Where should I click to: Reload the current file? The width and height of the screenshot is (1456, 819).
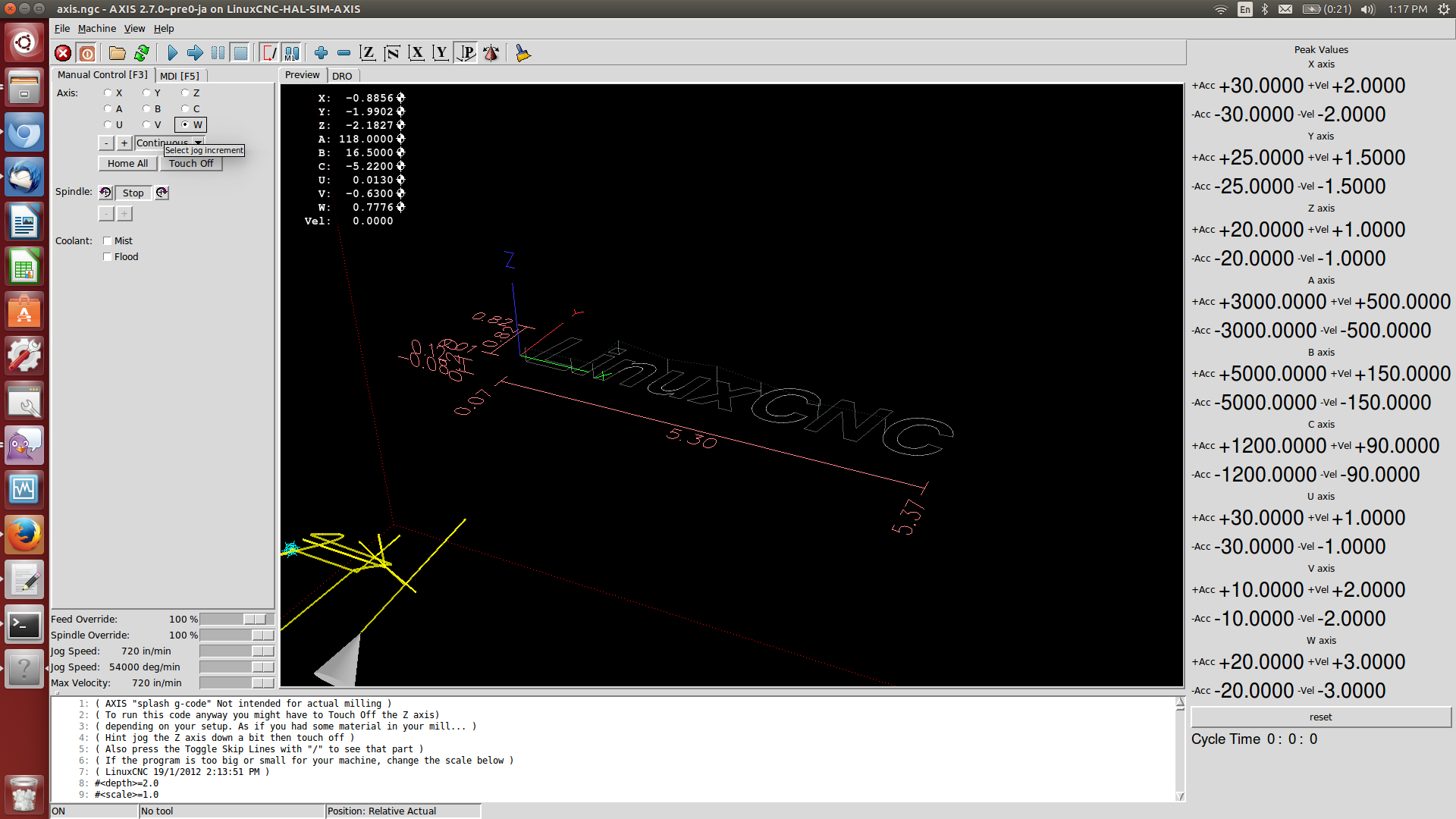(141, 53)
